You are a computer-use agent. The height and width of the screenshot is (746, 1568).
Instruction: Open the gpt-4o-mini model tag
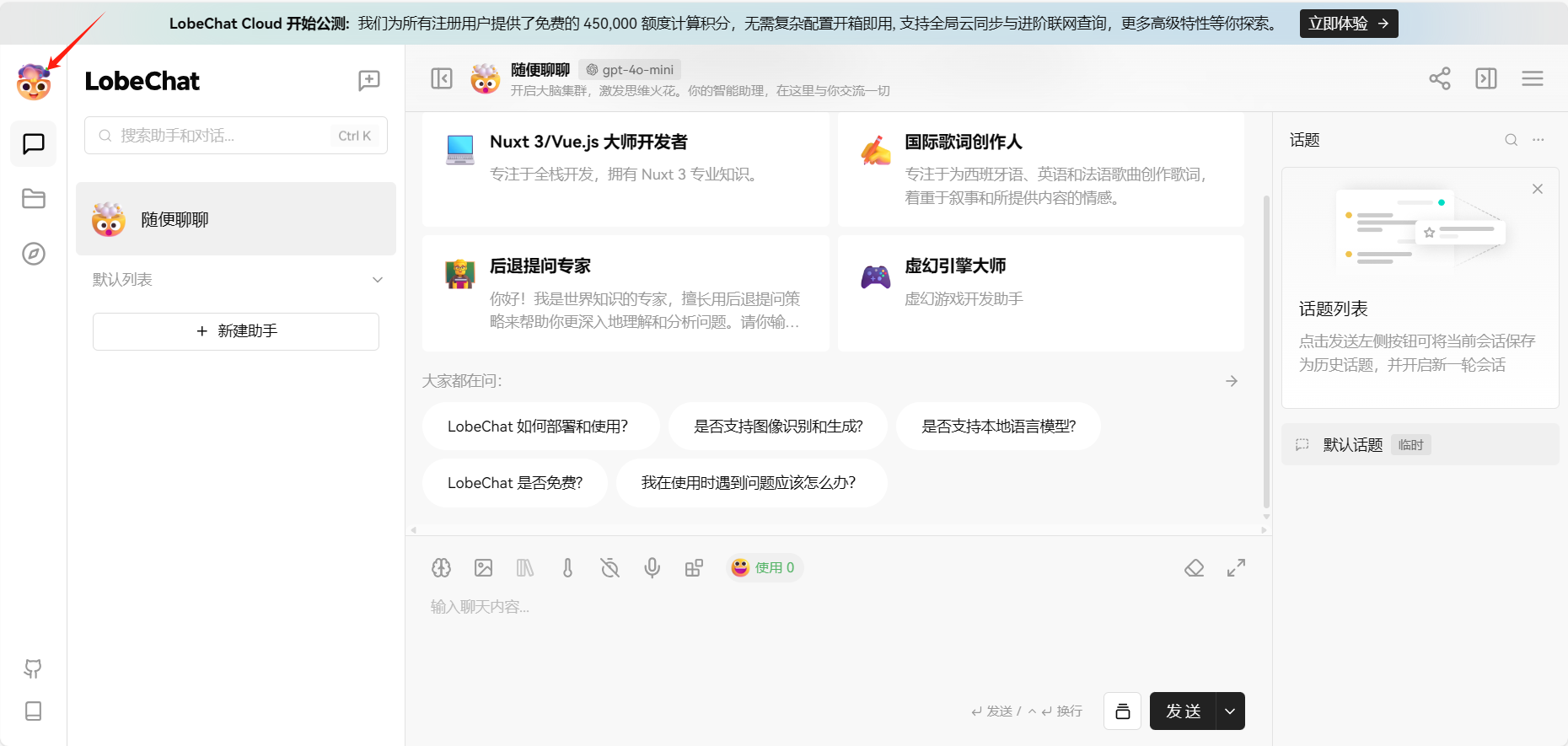631,70
